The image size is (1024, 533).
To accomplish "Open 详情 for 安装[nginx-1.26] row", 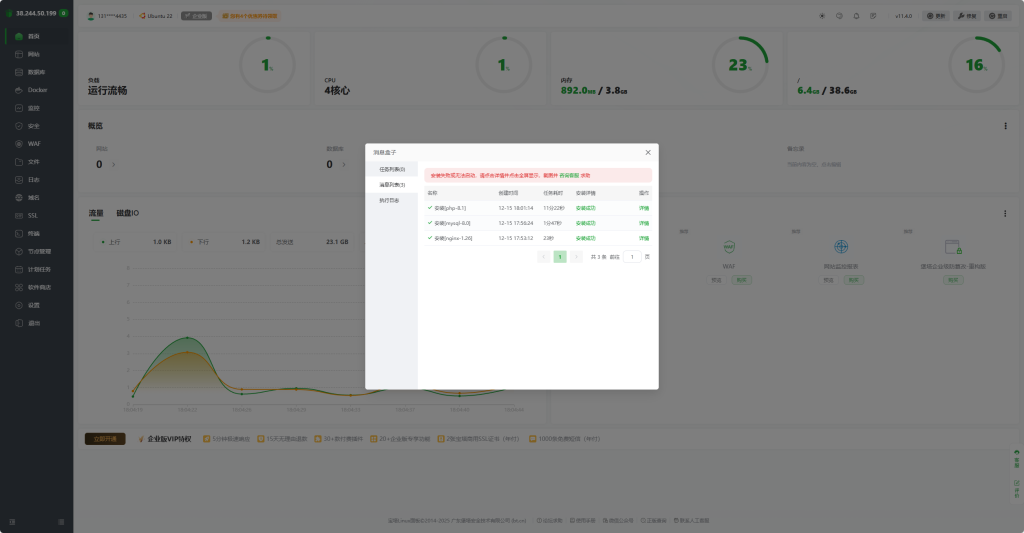I will pyautogui.click(x=644, y=238).
